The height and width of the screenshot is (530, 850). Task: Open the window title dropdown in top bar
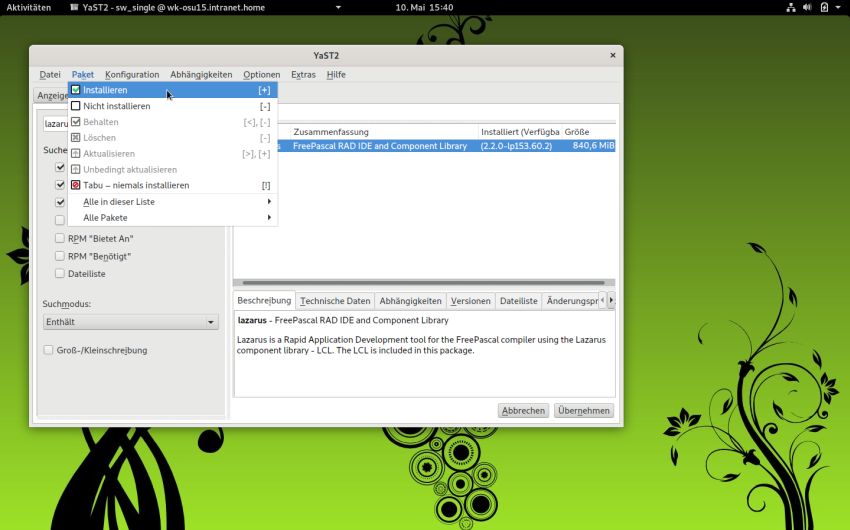(338, 8)
